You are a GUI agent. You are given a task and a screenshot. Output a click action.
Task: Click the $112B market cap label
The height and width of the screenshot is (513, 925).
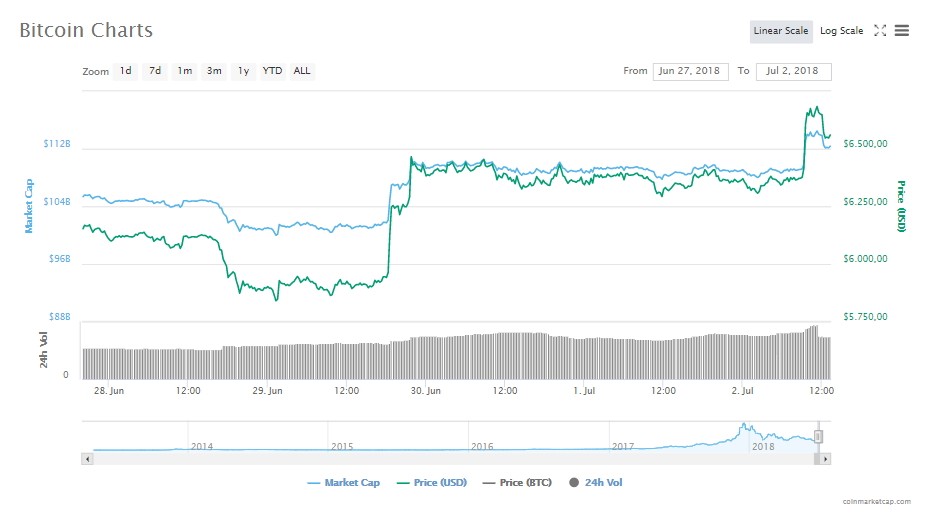(x=57, y=144)
